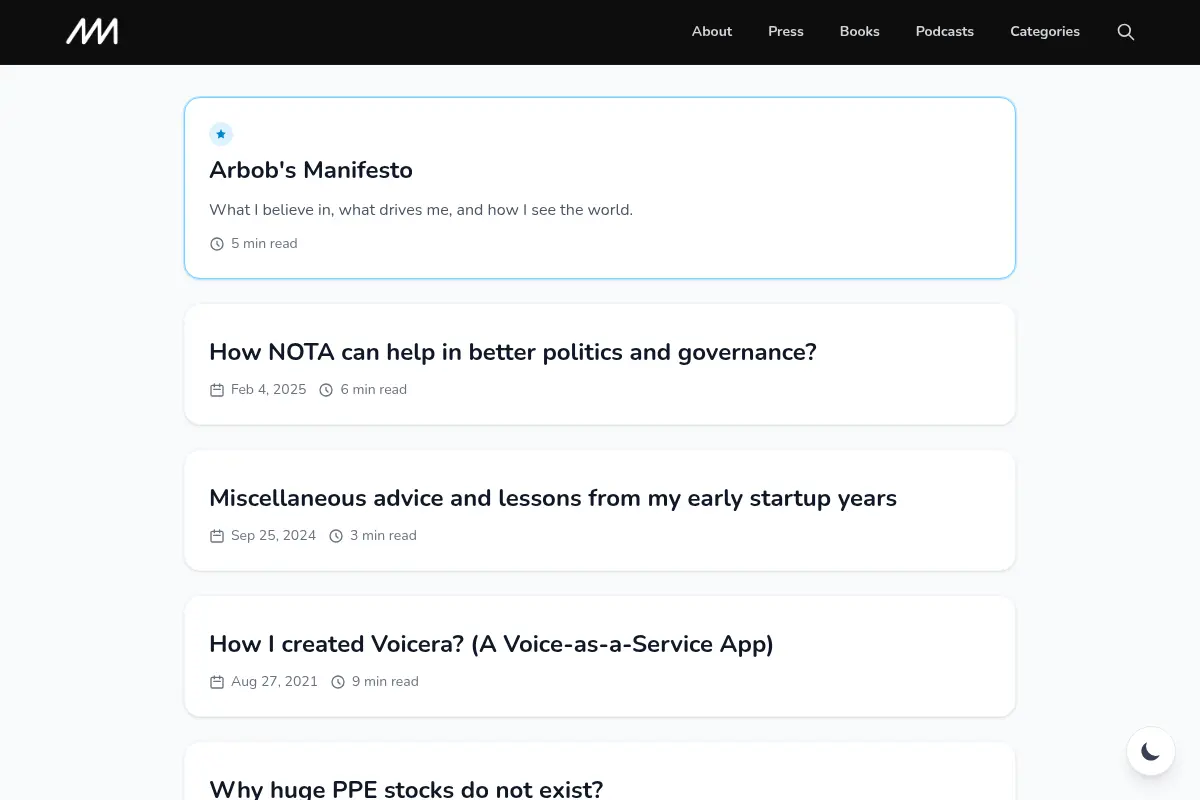Open the Books navigation link
1200x800 pixels.
tap(860, 32)
